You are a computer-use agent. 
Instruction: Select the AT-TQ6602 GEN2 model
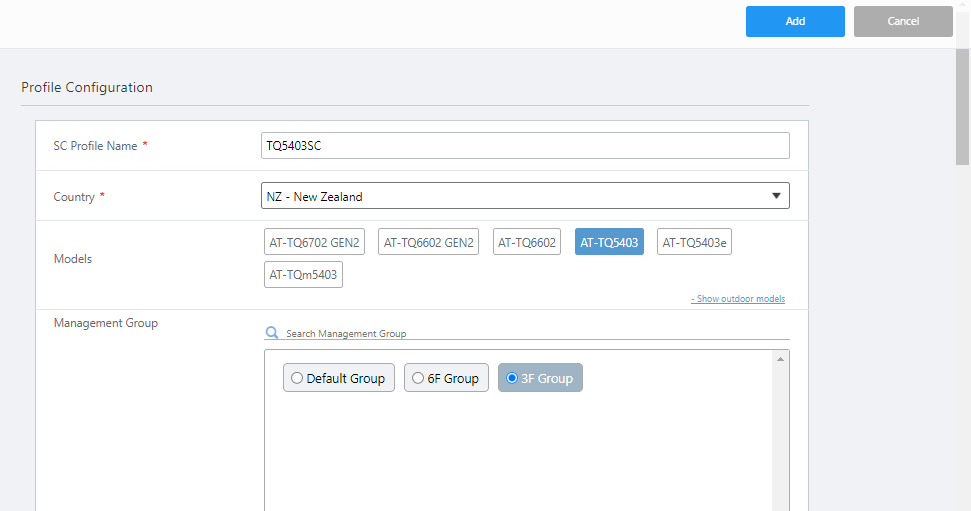429,242
